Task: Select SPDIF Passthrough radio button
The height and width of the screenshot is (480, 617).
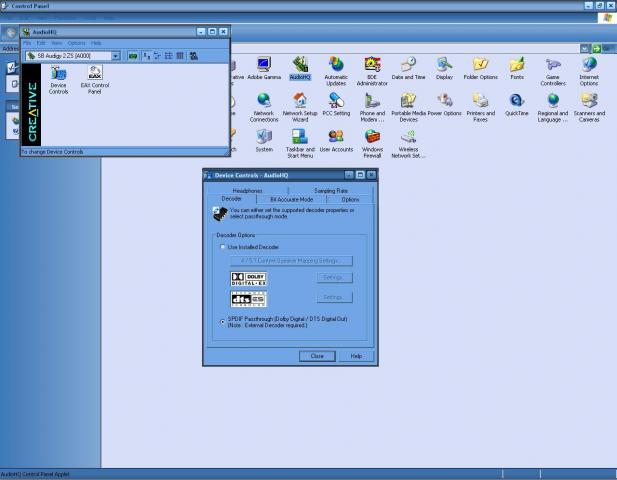Action: (x=222, y=322)
